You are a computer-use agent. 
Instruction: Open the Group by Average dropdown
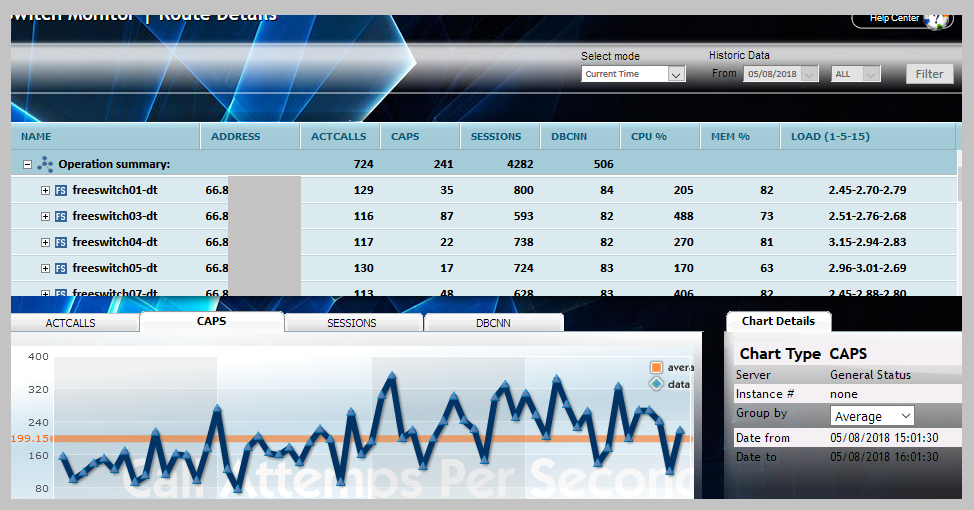pyautogui.click(x=872, y=416)
